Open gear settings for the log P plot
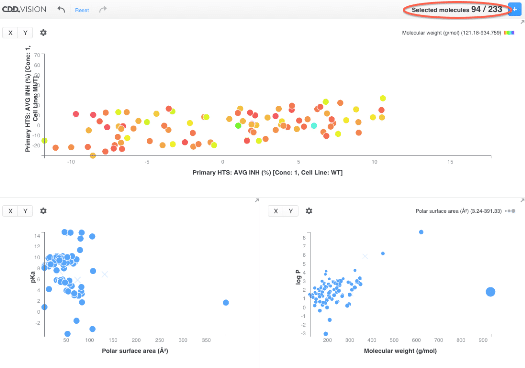This screenshot has height=368, width=525. [309, 211]
